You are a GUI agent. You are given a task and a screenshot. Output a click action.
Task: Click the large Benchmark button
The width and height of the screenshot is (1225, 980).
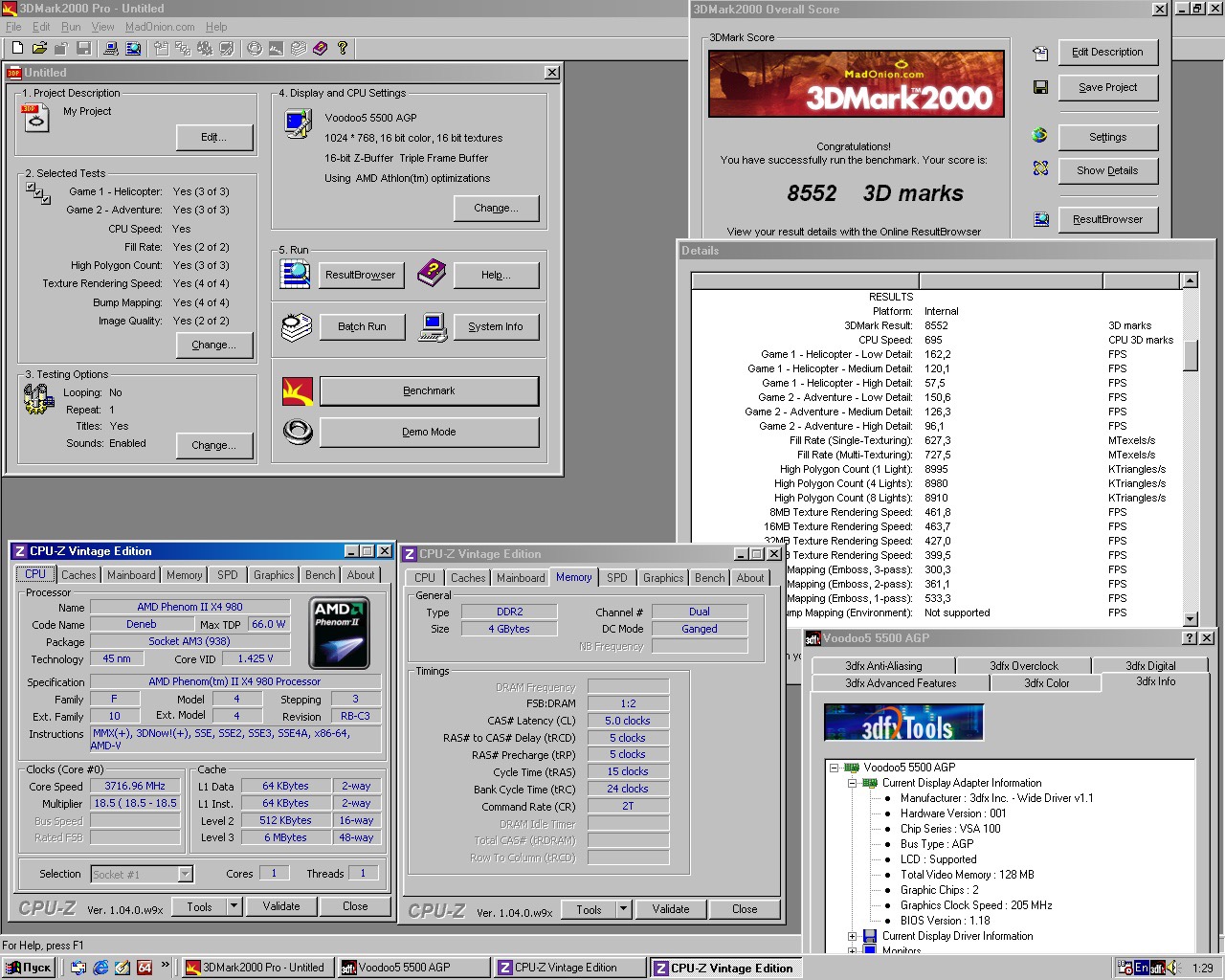click(429, 390)
